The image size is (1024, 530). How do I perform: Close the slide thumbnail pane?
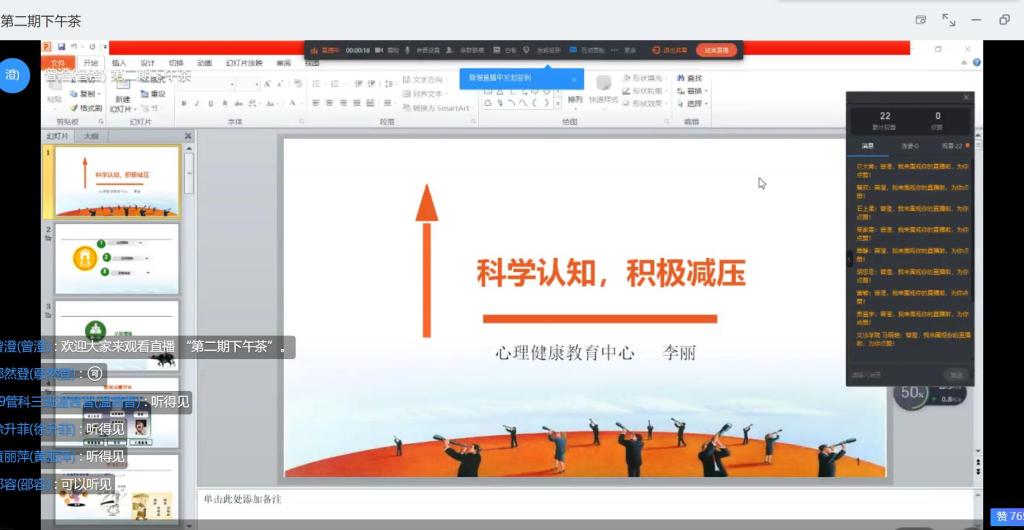[x=188, y=136]
